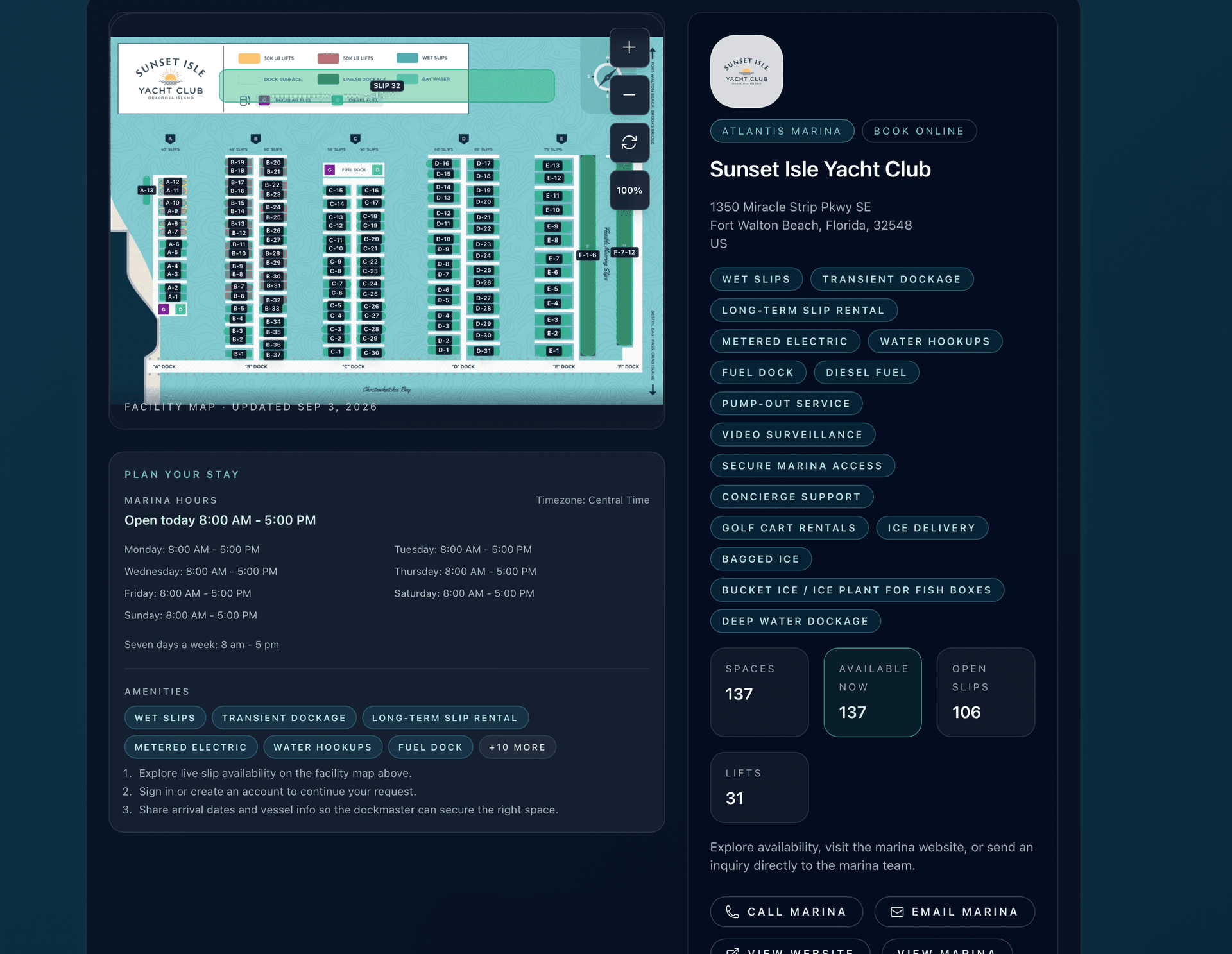Screen dimensions: 1232x954
Task: Select slip E-13 on the map
Action: tap(552, 166)
